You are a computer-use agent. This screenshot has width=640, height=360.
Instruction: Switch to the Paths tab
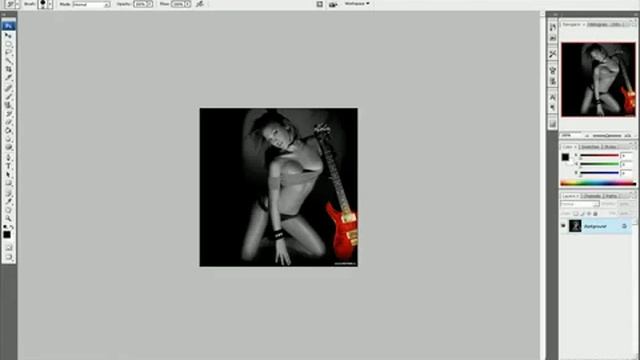point(611,196)
